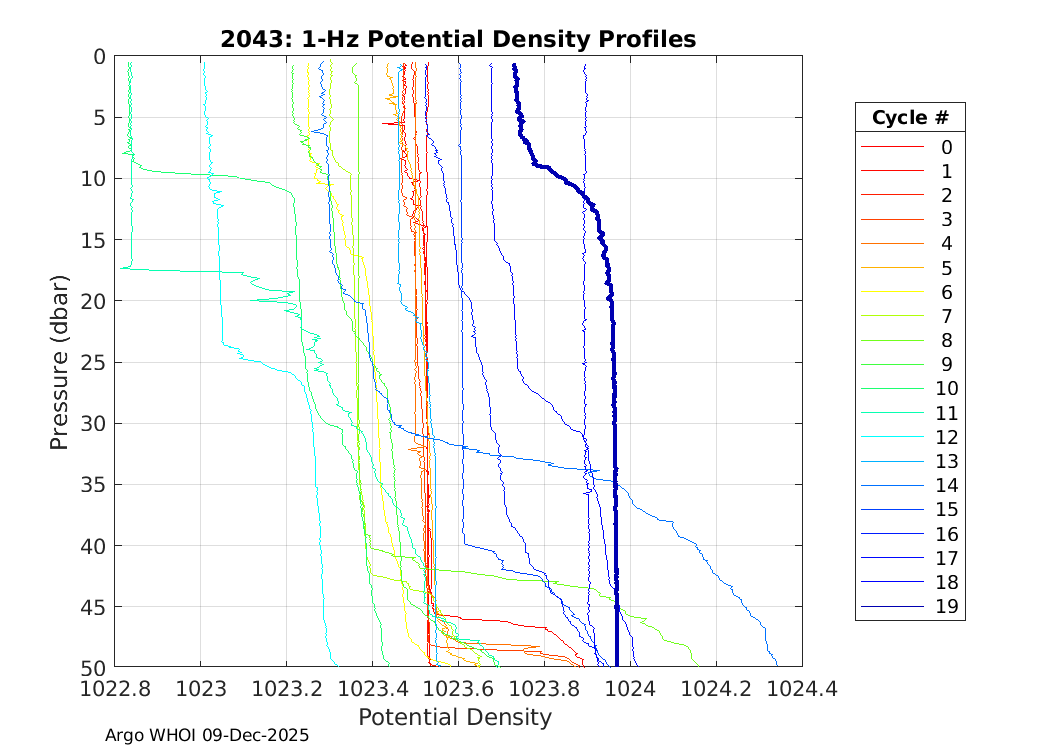
Task: Click the 1024.4 x-axis tick label
Action: [801, 688]
